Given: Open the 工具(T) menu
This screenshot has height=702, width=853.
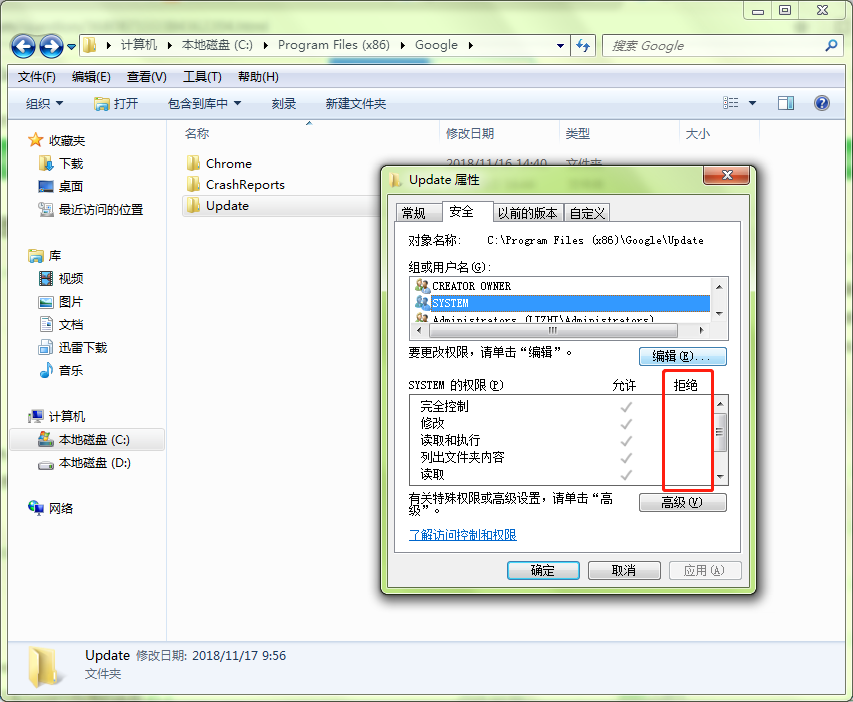Looking at the screenshot, I should 202,77.
